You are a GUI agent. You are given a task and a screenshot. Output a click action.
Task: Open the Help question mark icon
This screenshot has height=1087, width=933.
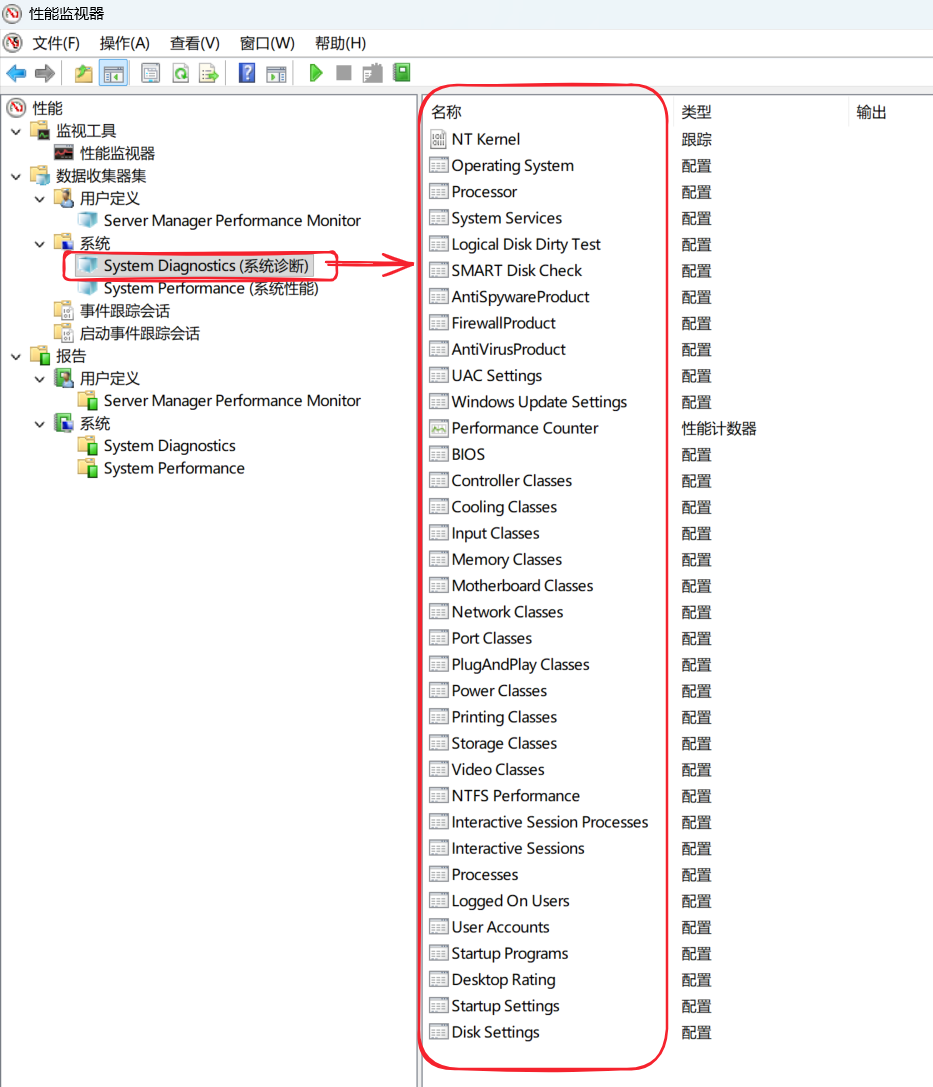click(x=247, y=73)
